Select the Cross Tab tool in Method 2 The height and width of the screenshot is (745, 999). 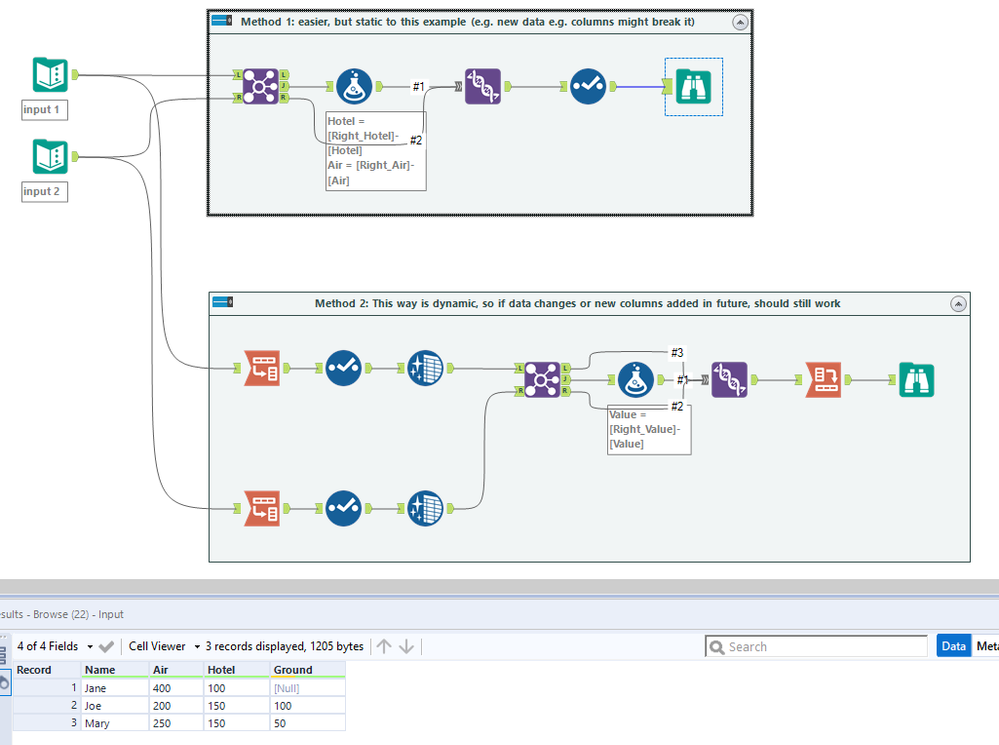pyautogui.click(x=823, y=380)
